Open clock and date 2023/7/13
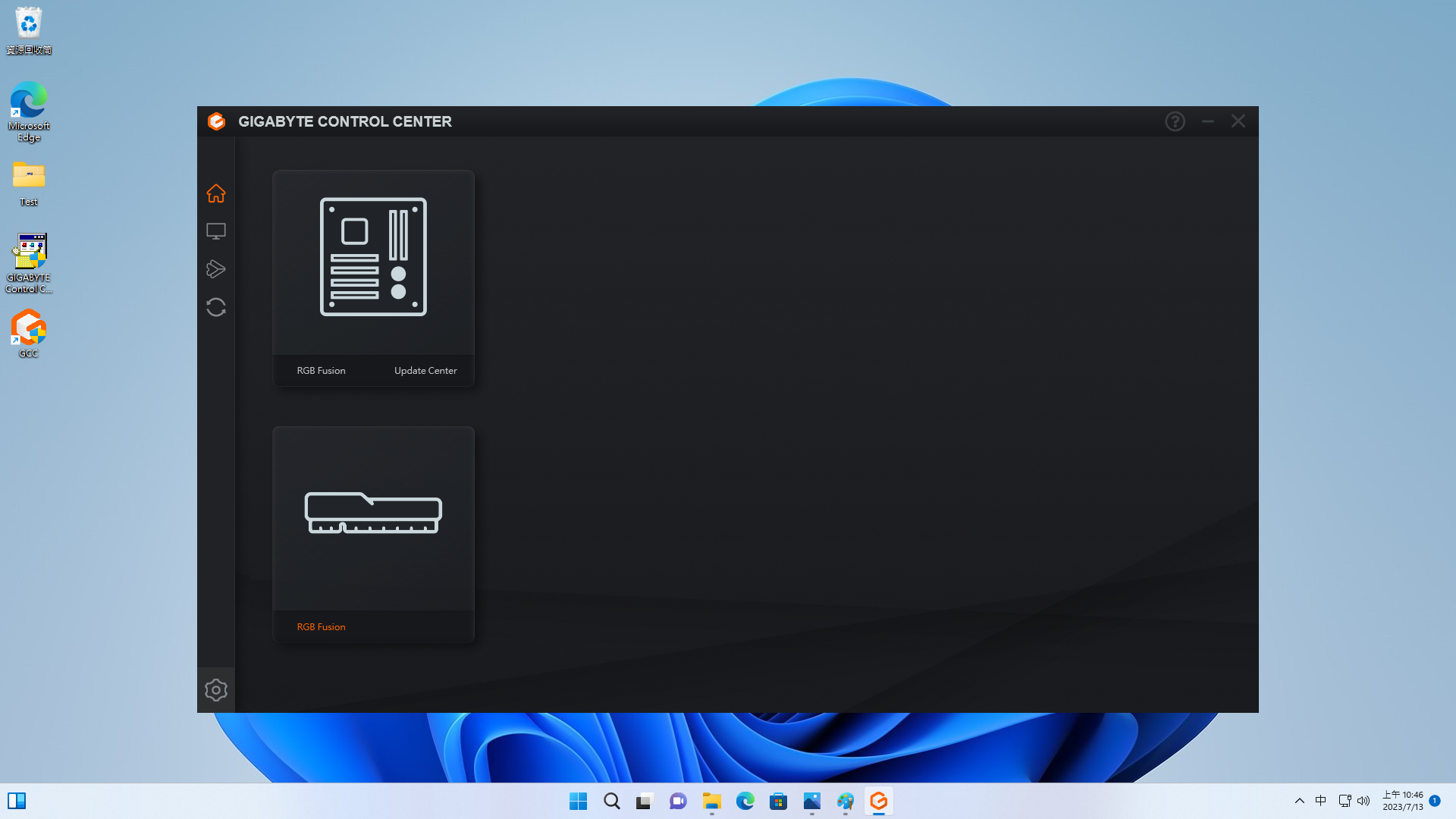The image size is (1456, 819). [x=1403, y=802]
